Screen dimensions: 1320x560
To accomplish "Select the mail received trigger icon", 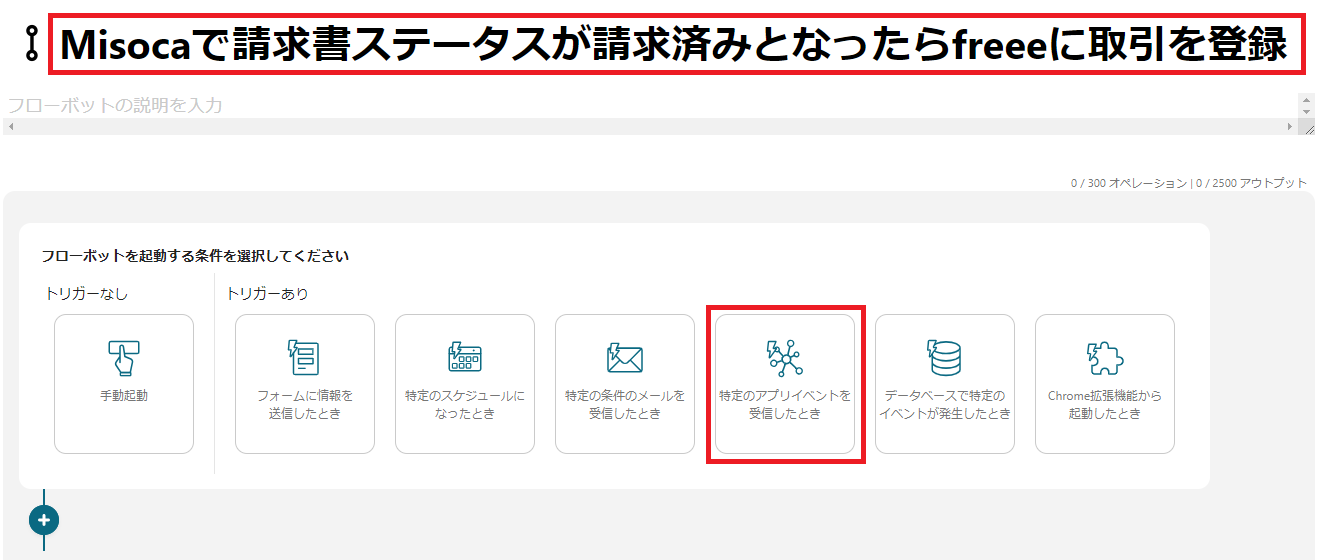I will click(x=624, y=357).
